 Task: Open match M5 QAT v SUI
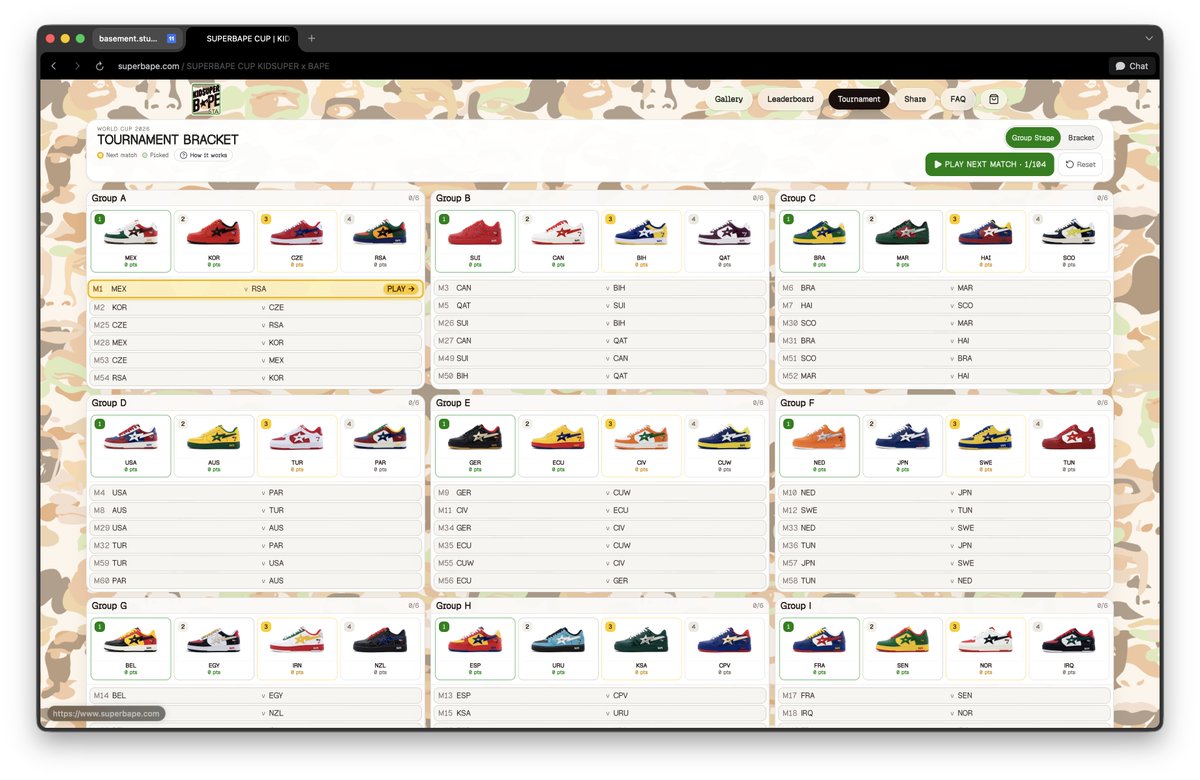click(x=600, y=306)
